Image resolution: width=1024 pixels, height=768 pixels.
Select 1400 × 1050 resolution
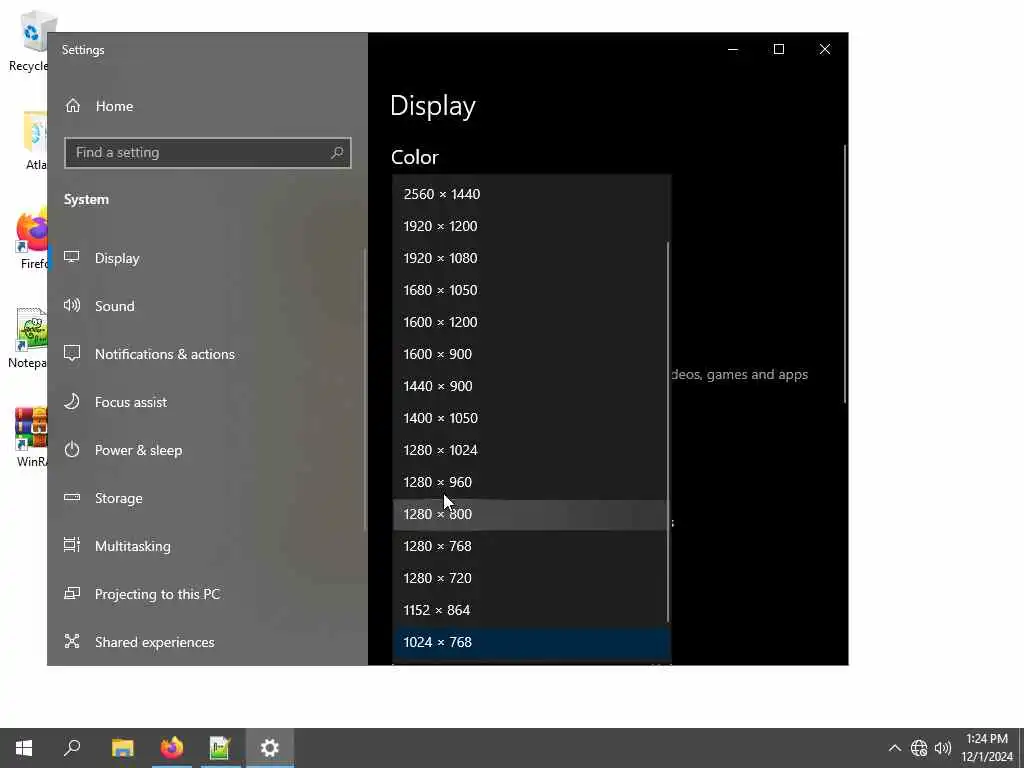coord(532,418)
